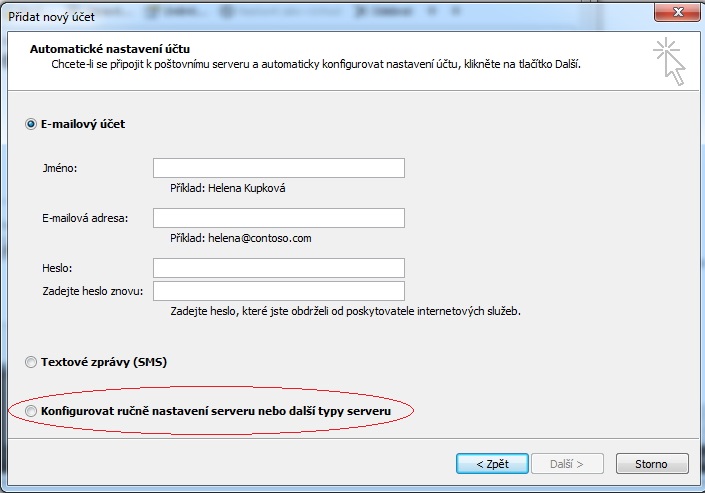Click the example helena@contoso.com text
705x493 pixels.
coord(259,238)
